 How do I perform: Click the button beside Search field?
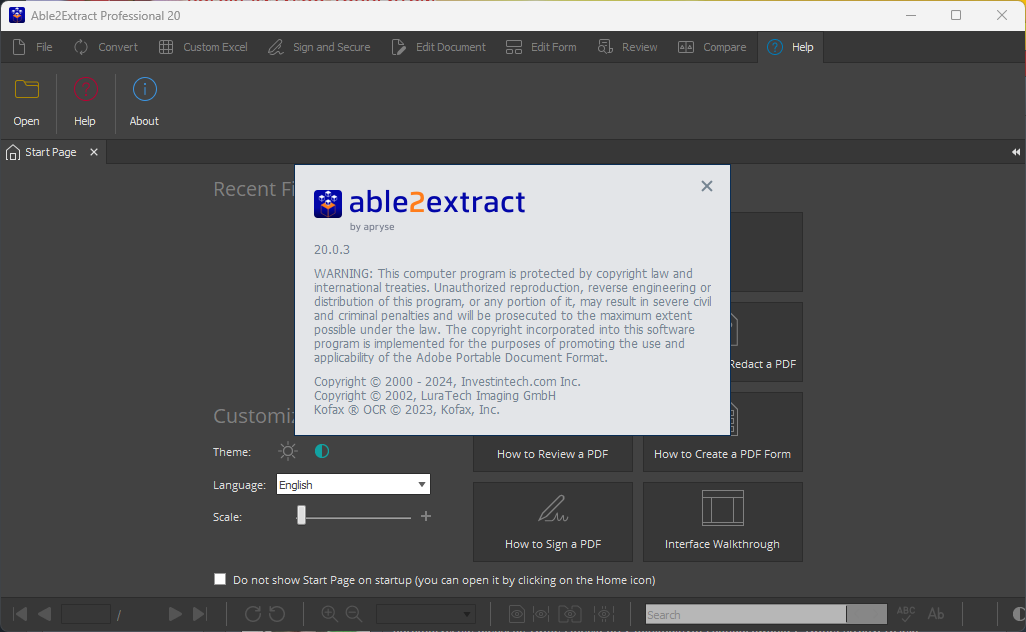point(867,614)
